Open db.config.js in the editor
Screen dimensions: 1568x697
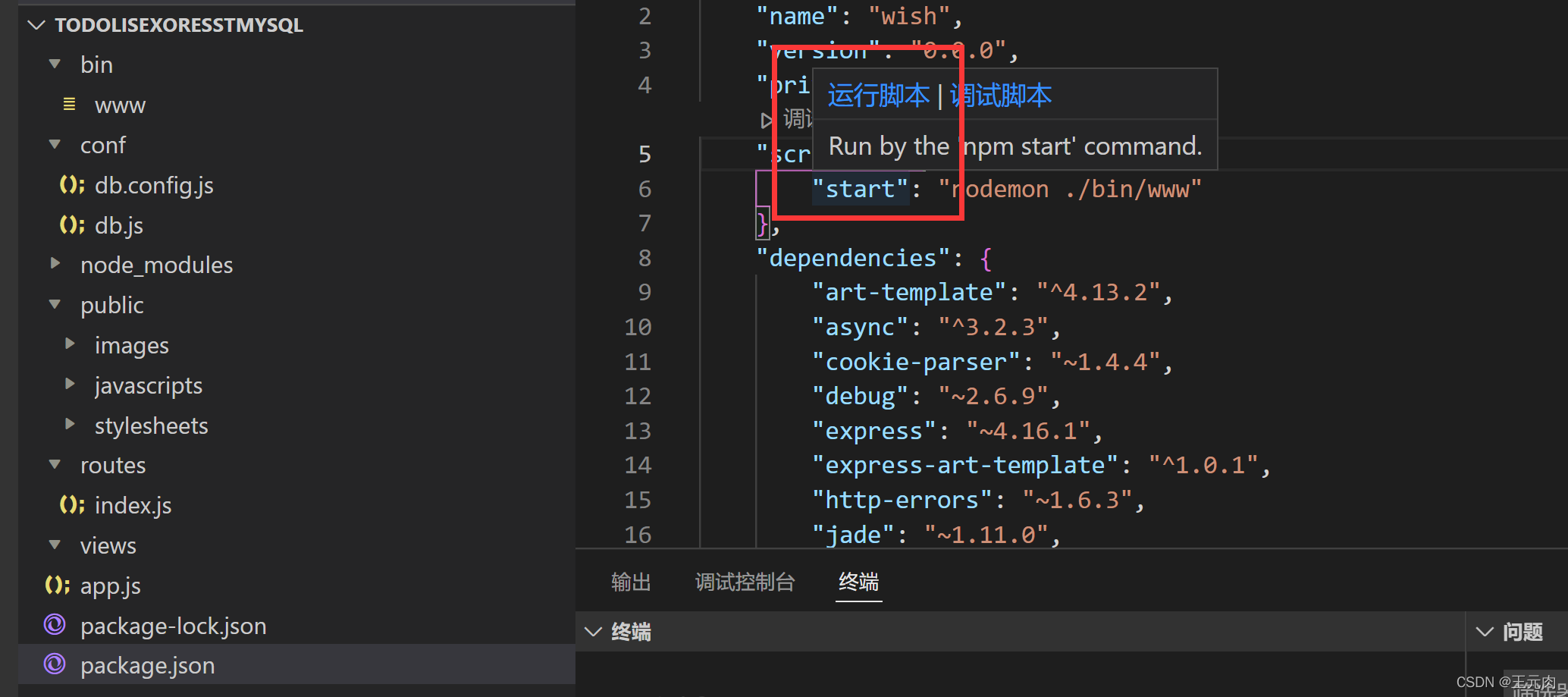154,186
